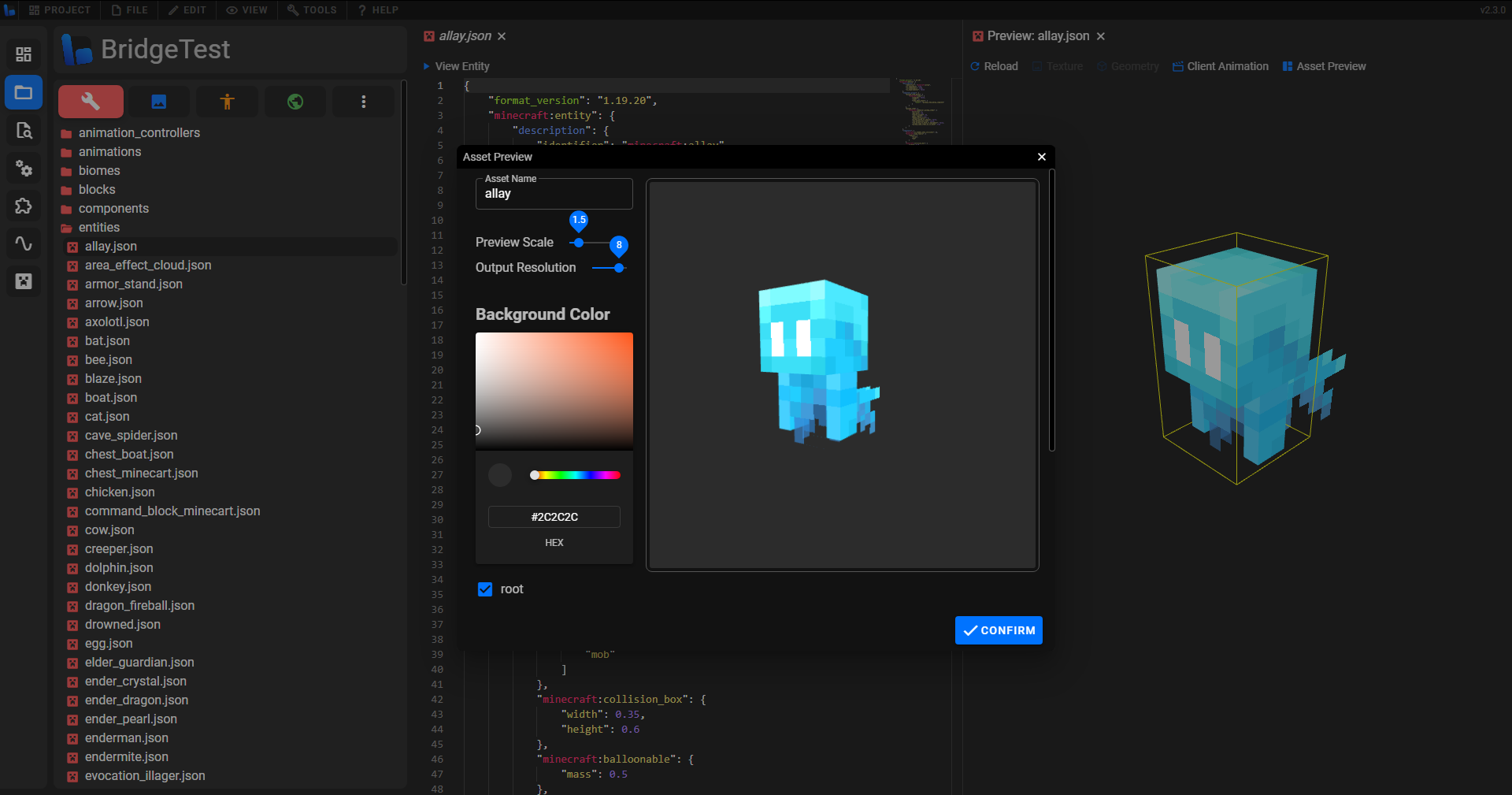Click the BridgeTest project title
This screenshot has height=795, width=1512.
coord(165,50)
